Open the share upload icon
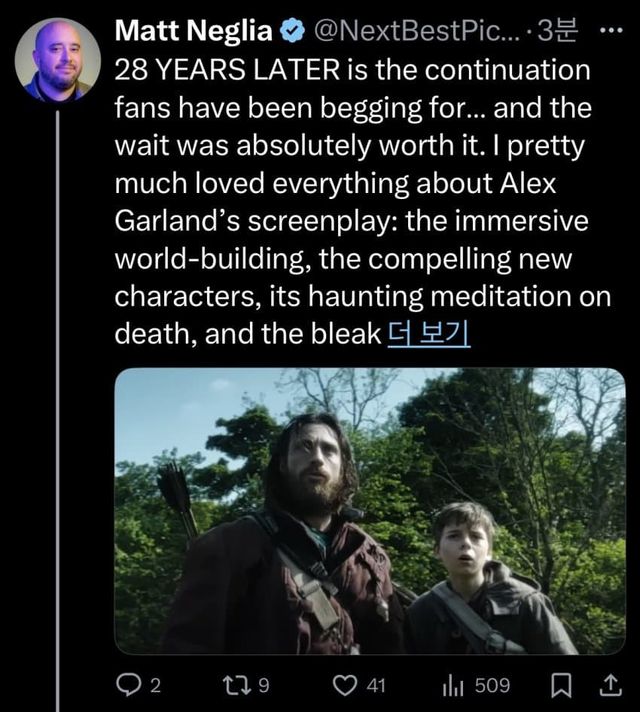 (x=610, y=686)
